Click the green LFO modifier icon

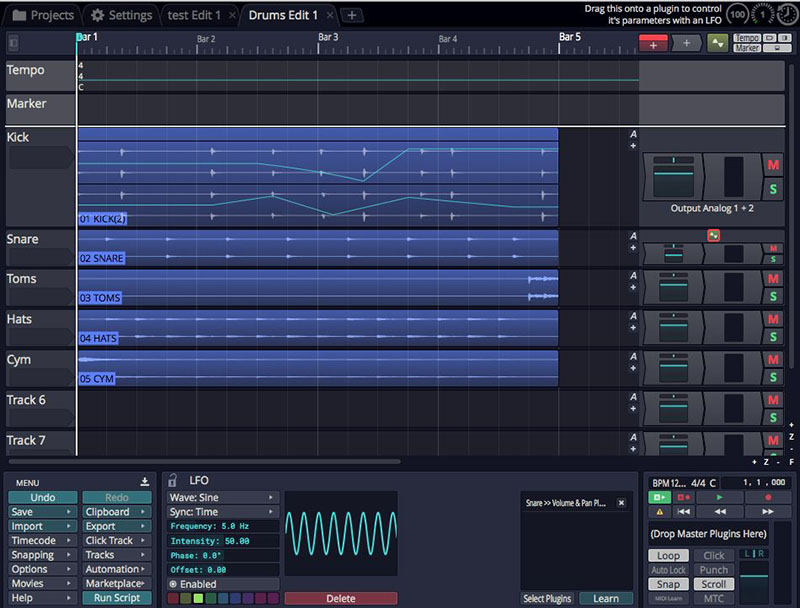point(717,43)
